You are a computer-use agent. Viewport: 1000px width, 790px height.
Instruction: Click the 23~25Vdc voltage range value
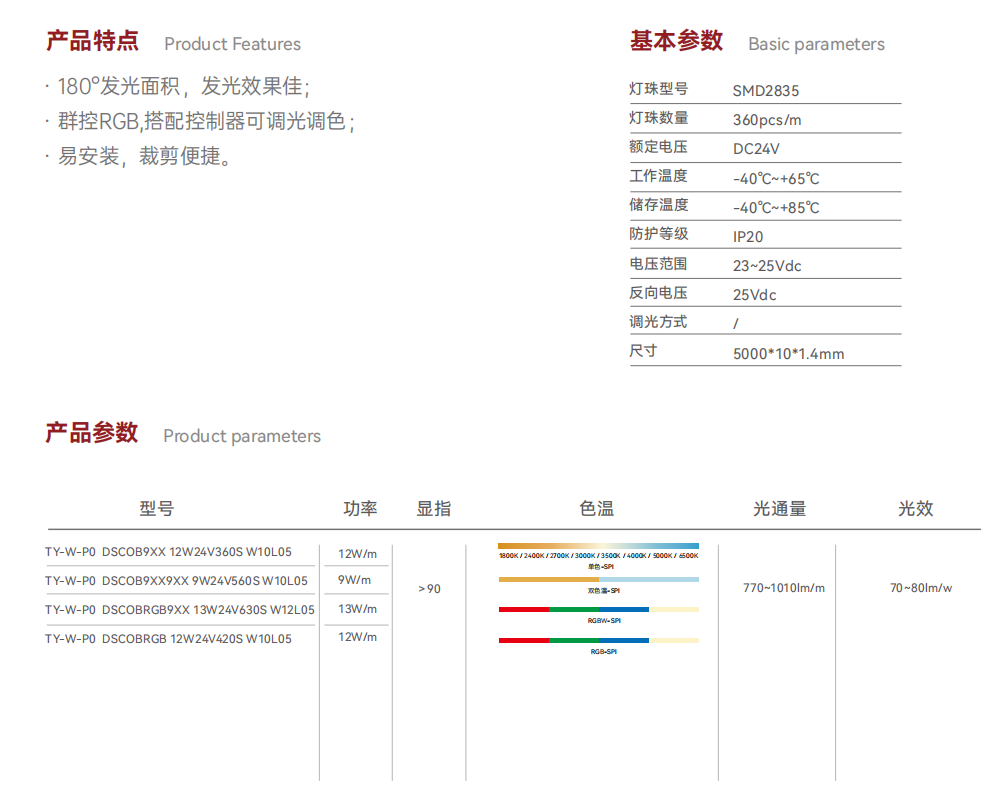[767, 266]
